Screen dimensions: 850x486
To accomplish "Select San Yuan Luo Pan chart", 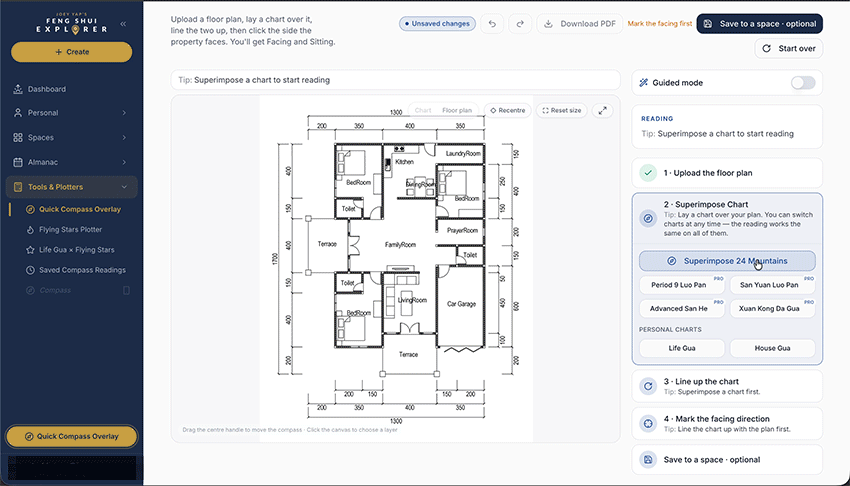I will coord(772,285).
